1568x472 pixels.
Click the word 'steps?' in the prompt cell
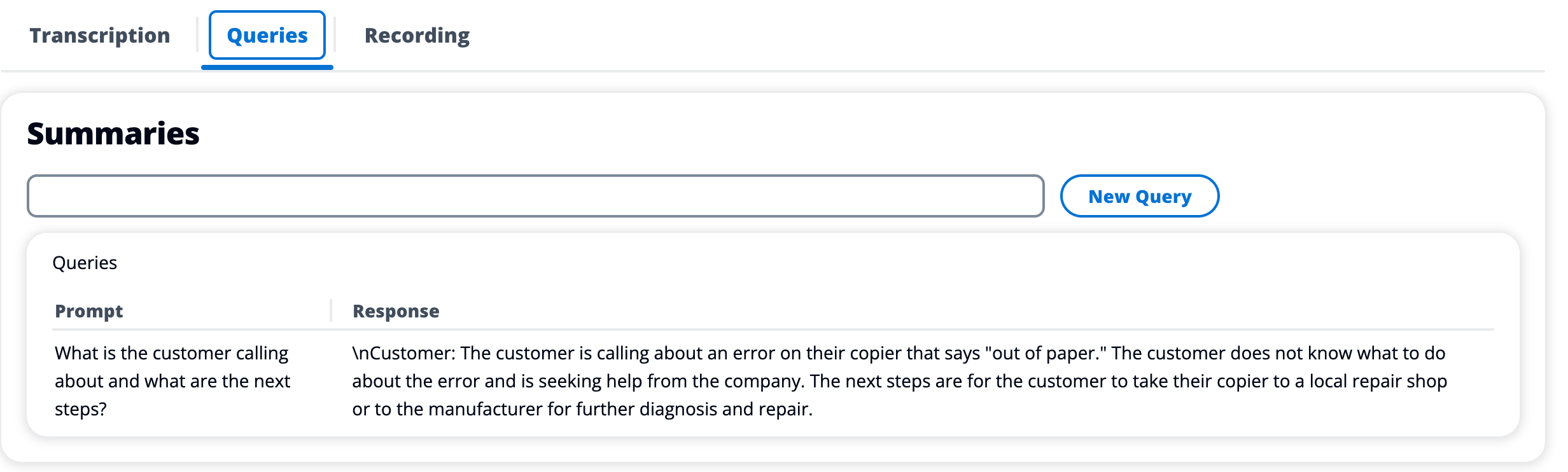coord(81,409)
